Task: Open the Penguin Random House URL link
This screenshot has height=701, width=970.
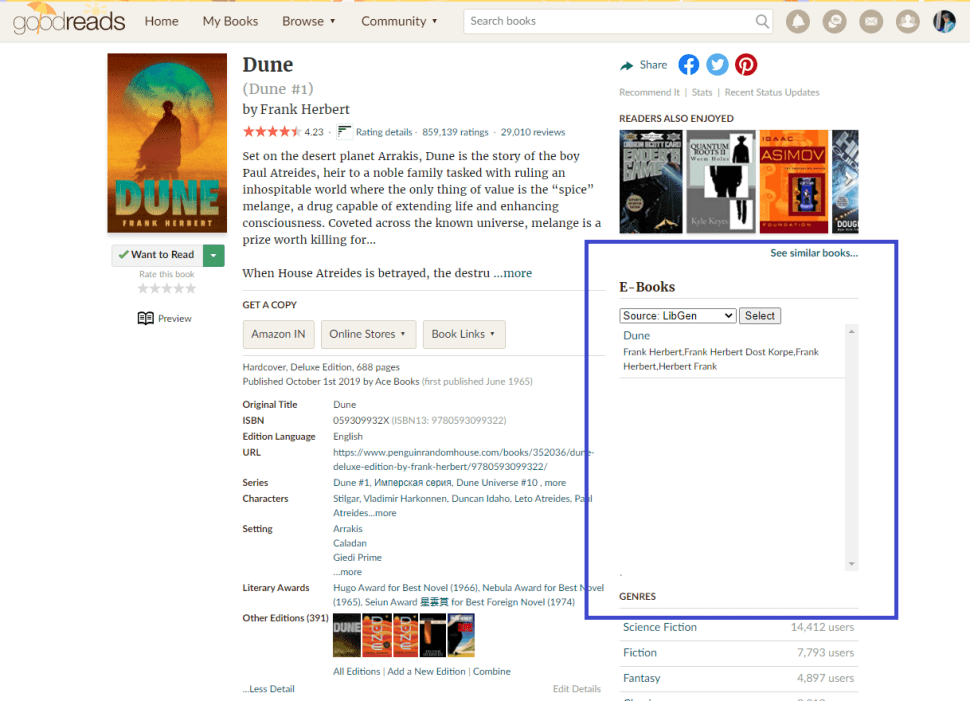Action: tap(463, 460)
